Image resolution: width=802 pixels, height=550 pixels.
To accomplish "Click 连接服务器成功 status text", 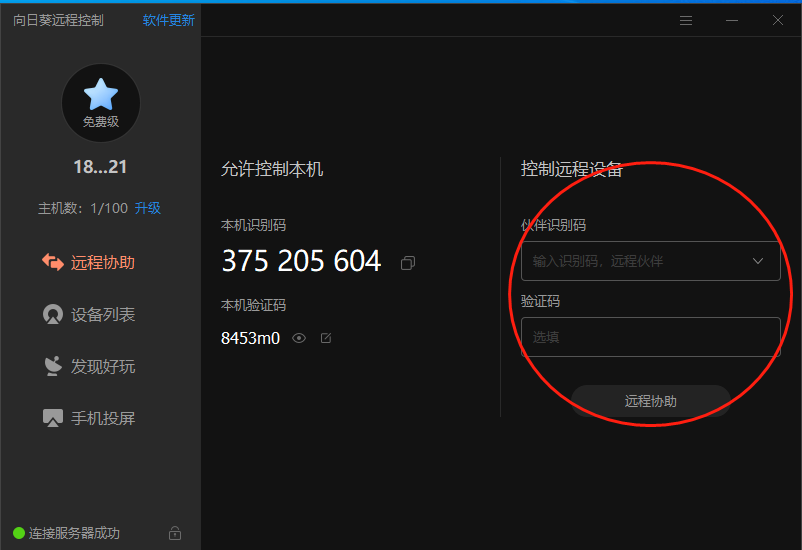I will (x=74, y=533).
